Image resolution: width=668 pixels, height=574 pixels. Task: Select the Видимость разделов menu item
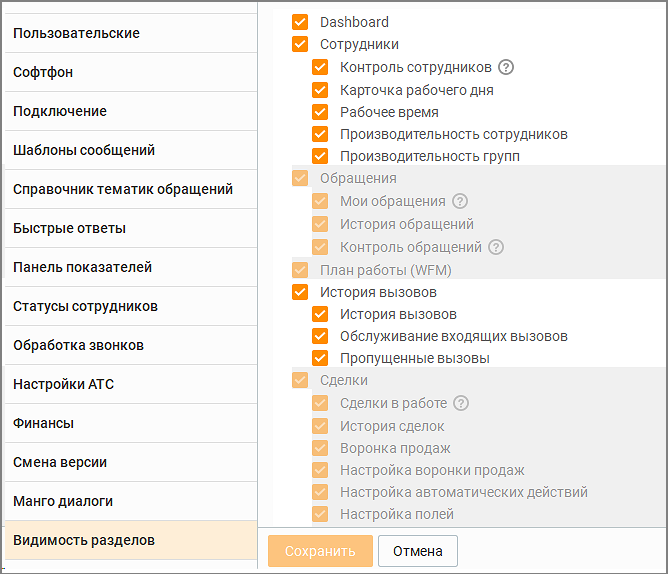(131, 540)
